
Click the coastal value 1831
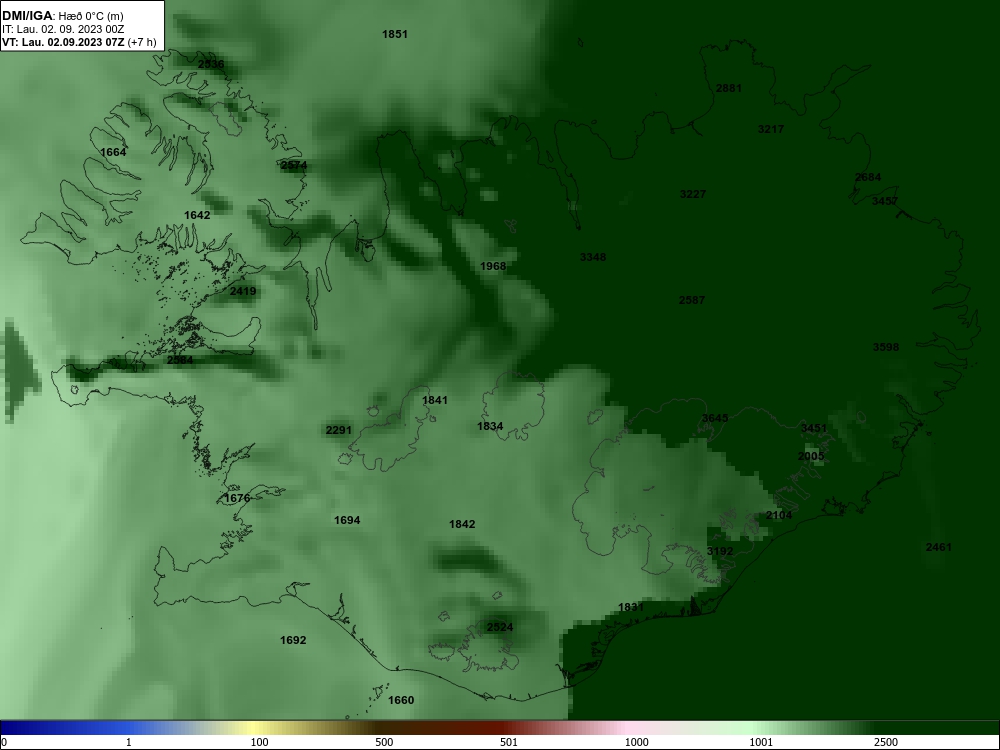(631, 608)
